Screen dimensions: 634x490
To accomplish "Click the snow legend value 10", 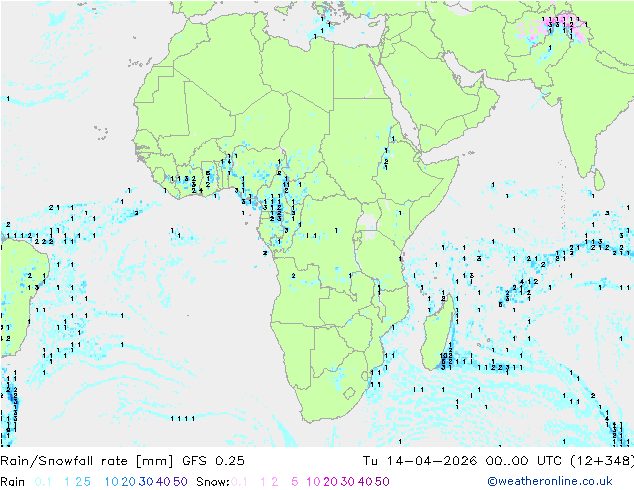I will point(313,482).
